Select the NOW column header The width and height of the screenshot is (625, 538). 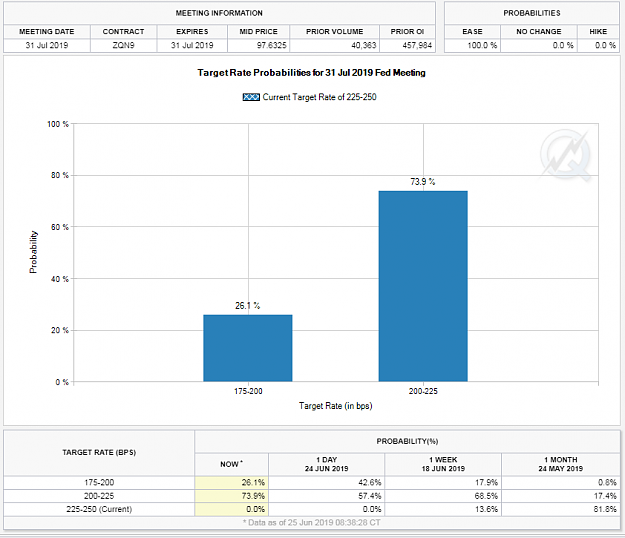[x=232, y=464]
